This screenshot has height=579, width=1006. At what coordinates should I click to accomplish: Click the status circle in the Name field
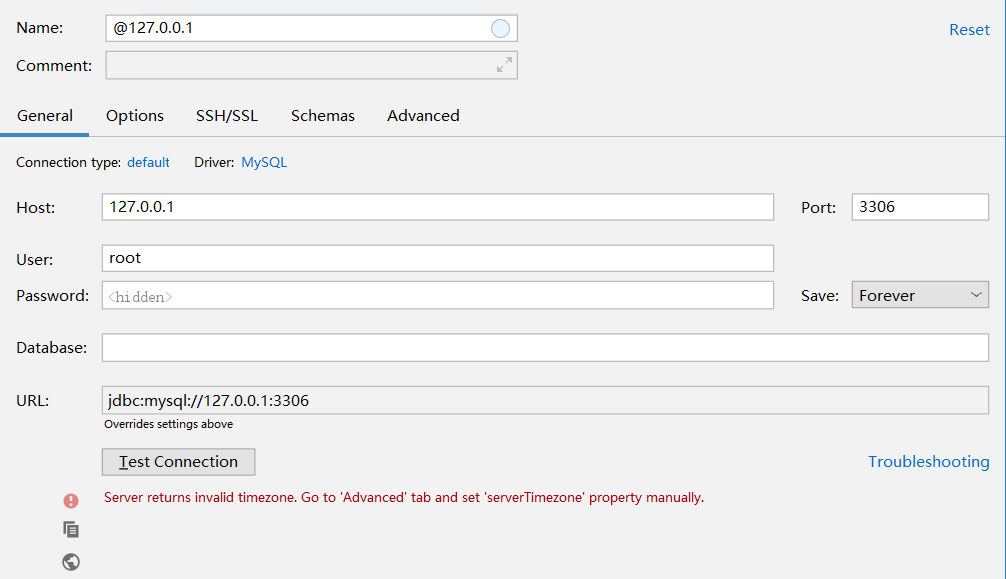point(499,28)
